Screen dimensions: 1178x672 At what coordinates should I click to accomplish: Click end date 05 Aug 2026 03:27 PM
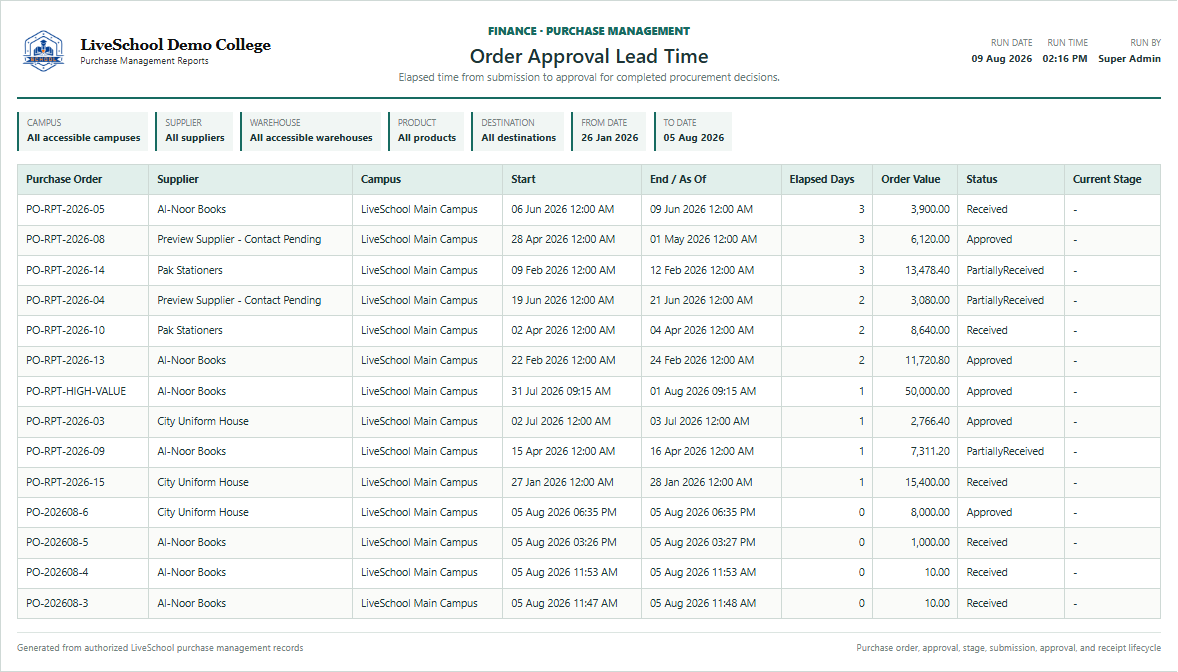(702, 542)
